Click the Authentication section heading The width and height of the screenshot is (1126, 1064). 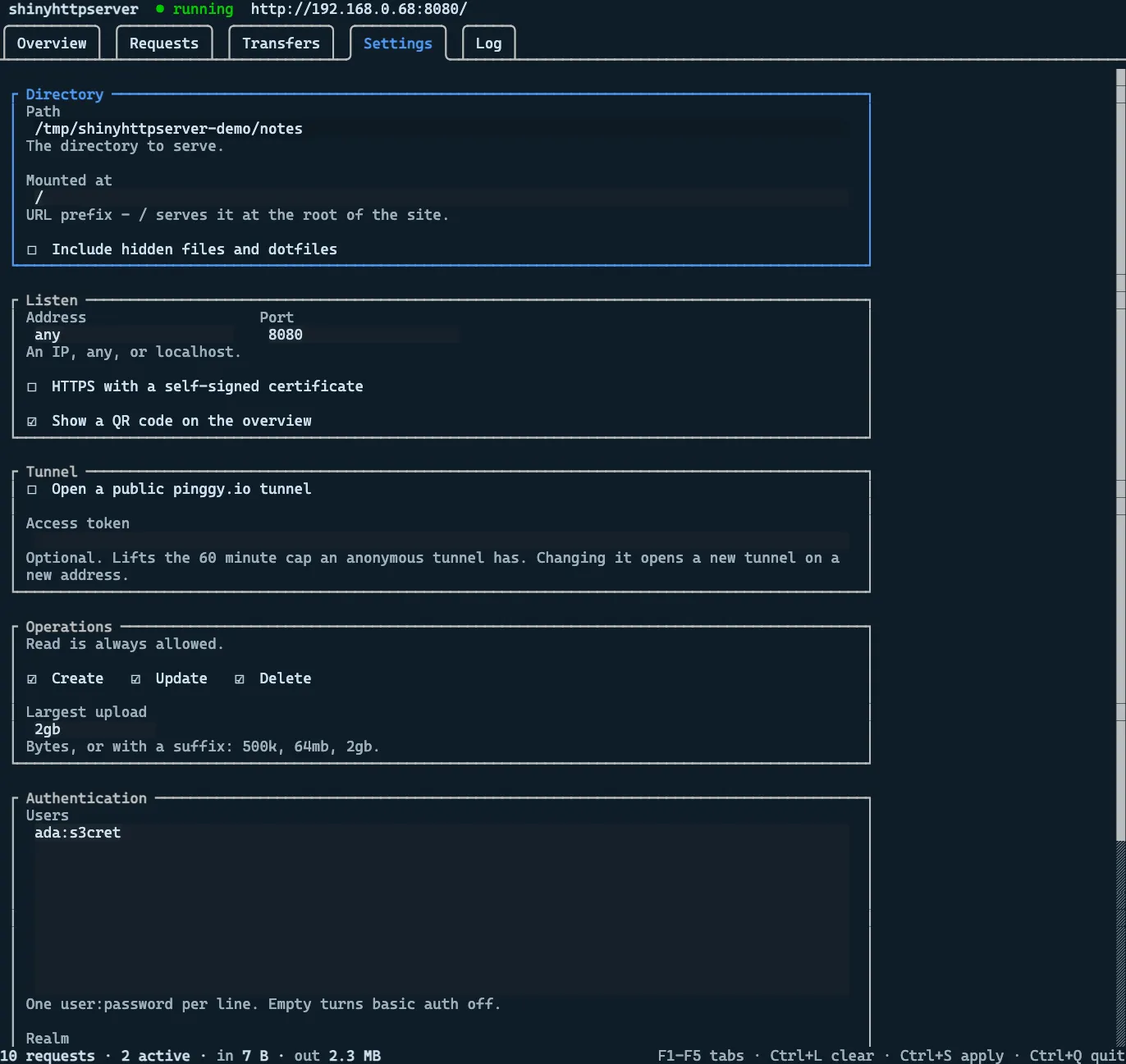(x=86, y=798)
